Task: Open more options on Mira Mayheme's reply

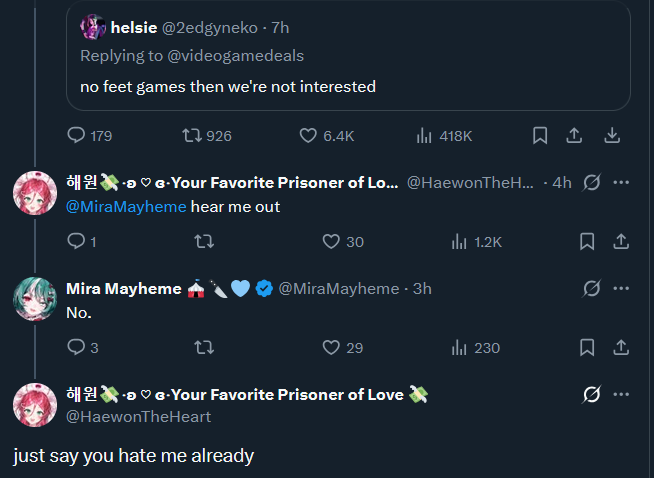Action: click(621, 288)
